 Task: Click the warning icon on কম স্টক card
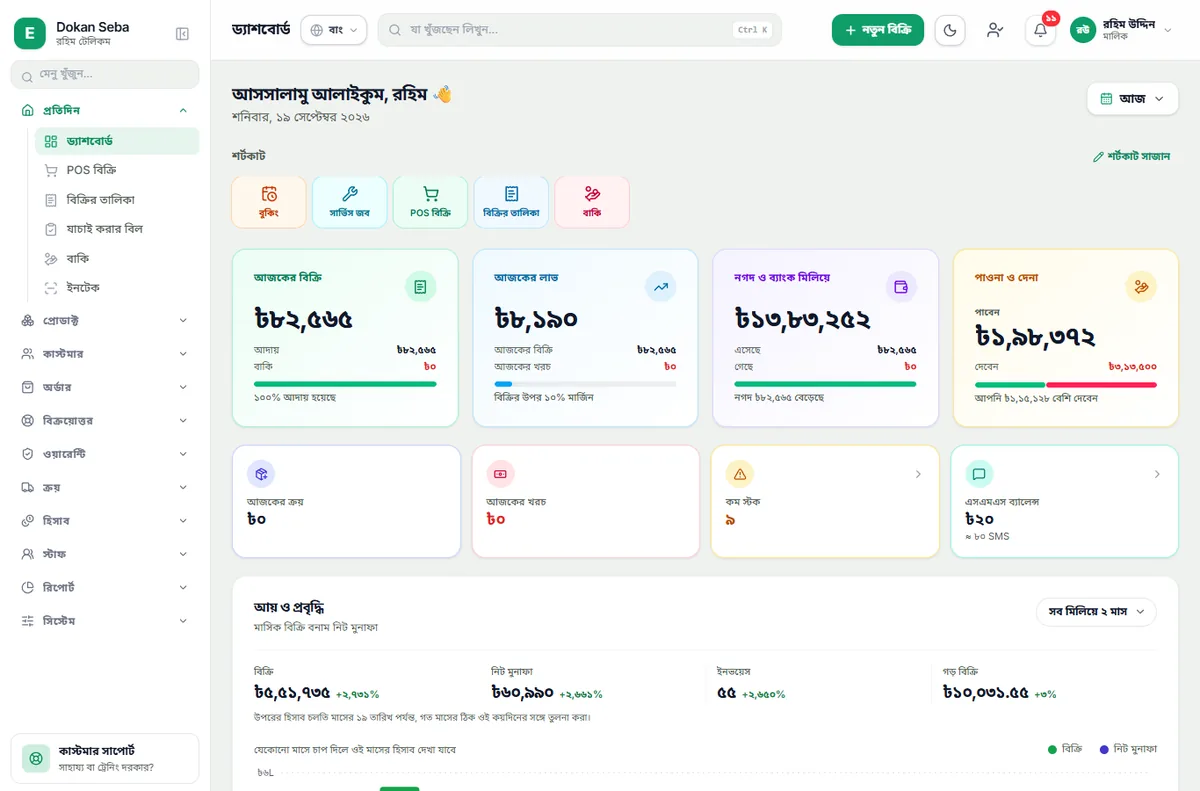[740, 474]
